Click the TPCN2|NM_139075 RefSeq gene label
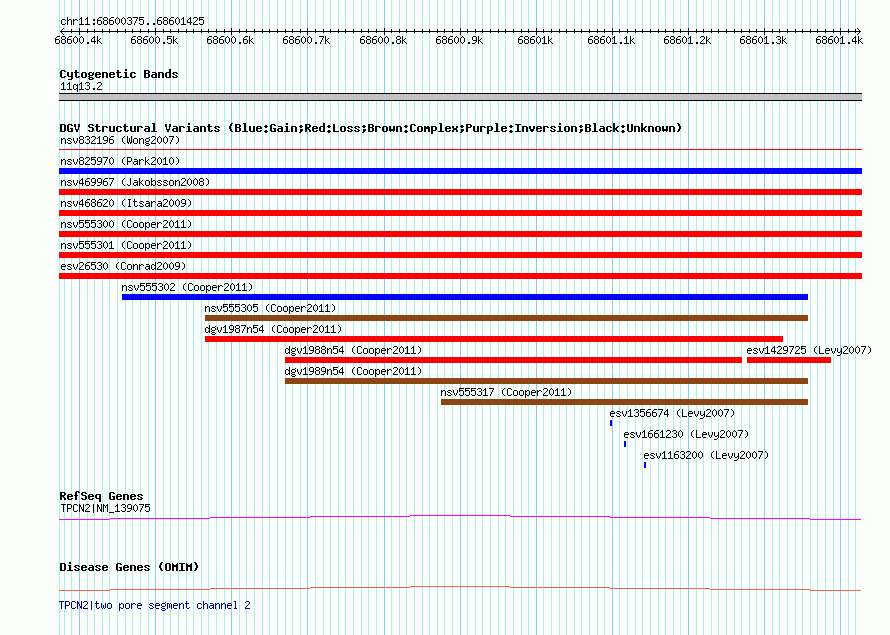The height and width of the screenshot is (635, 890). [x=106, y=508]
